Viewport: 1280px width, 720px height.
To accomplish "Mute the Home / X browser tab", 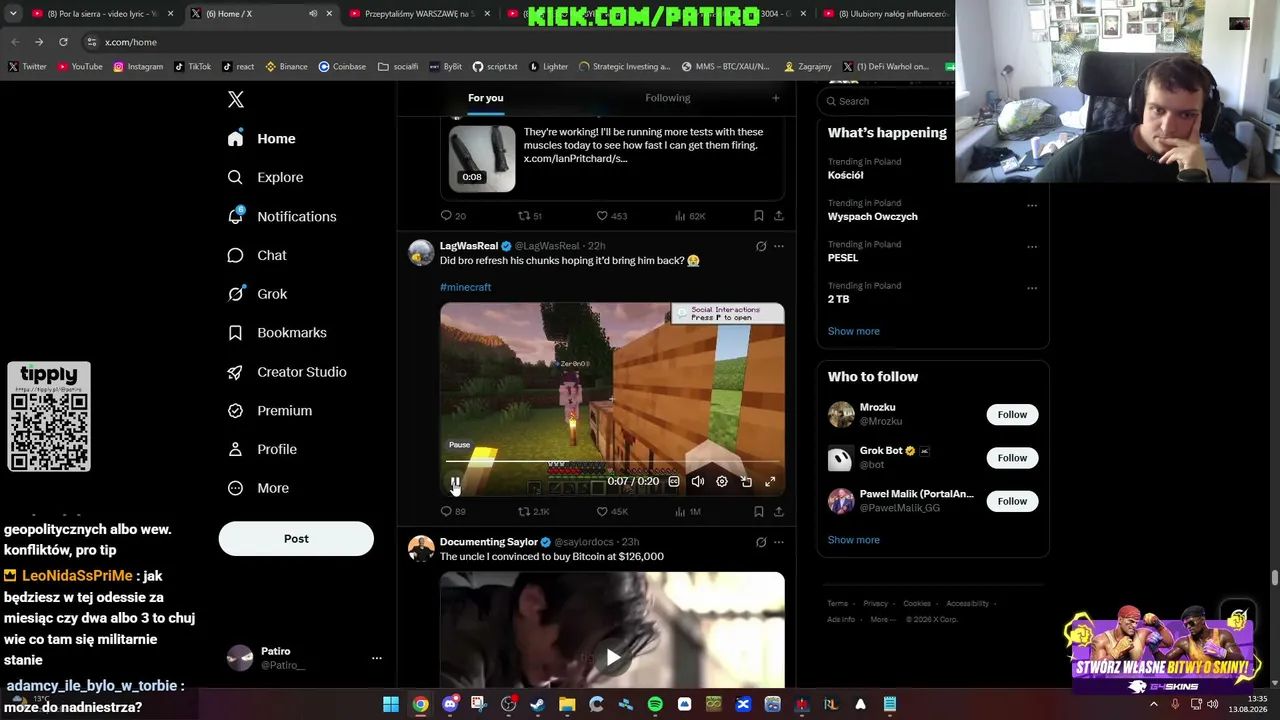I will (x=313, y=14).
